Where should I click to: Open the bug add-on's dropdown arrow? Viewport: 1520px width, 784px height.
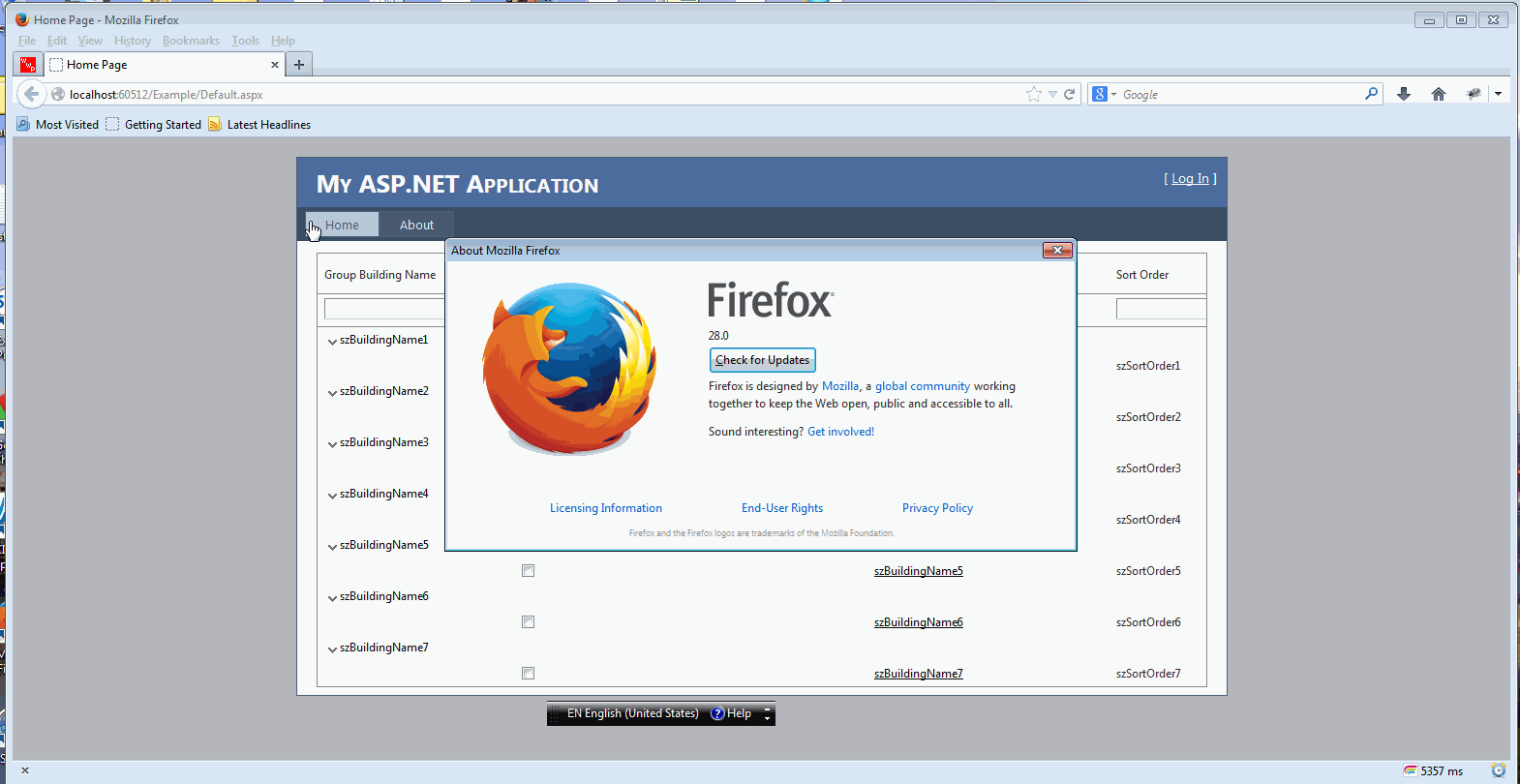1498,94
